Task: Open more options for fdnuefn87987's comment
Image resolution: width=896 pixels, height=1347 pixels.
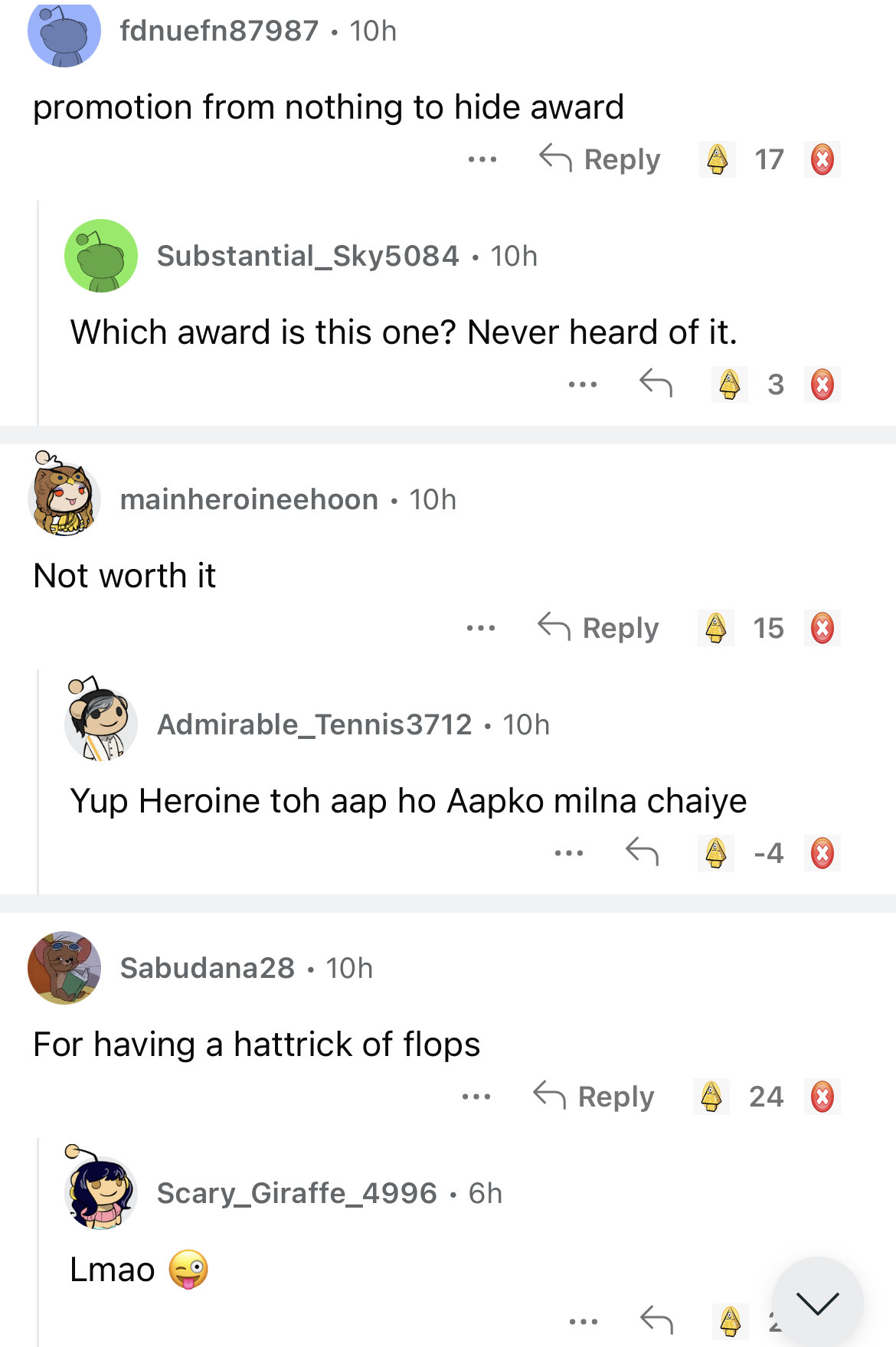Action: click(x=482, y=159)
